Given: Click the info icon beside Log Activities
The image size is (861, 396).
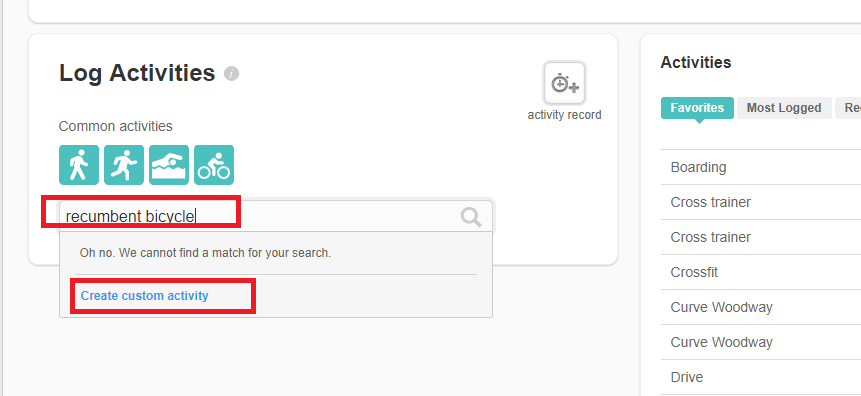Looking at the screenshot, I should pyautogui.click(x=231, y=74).
